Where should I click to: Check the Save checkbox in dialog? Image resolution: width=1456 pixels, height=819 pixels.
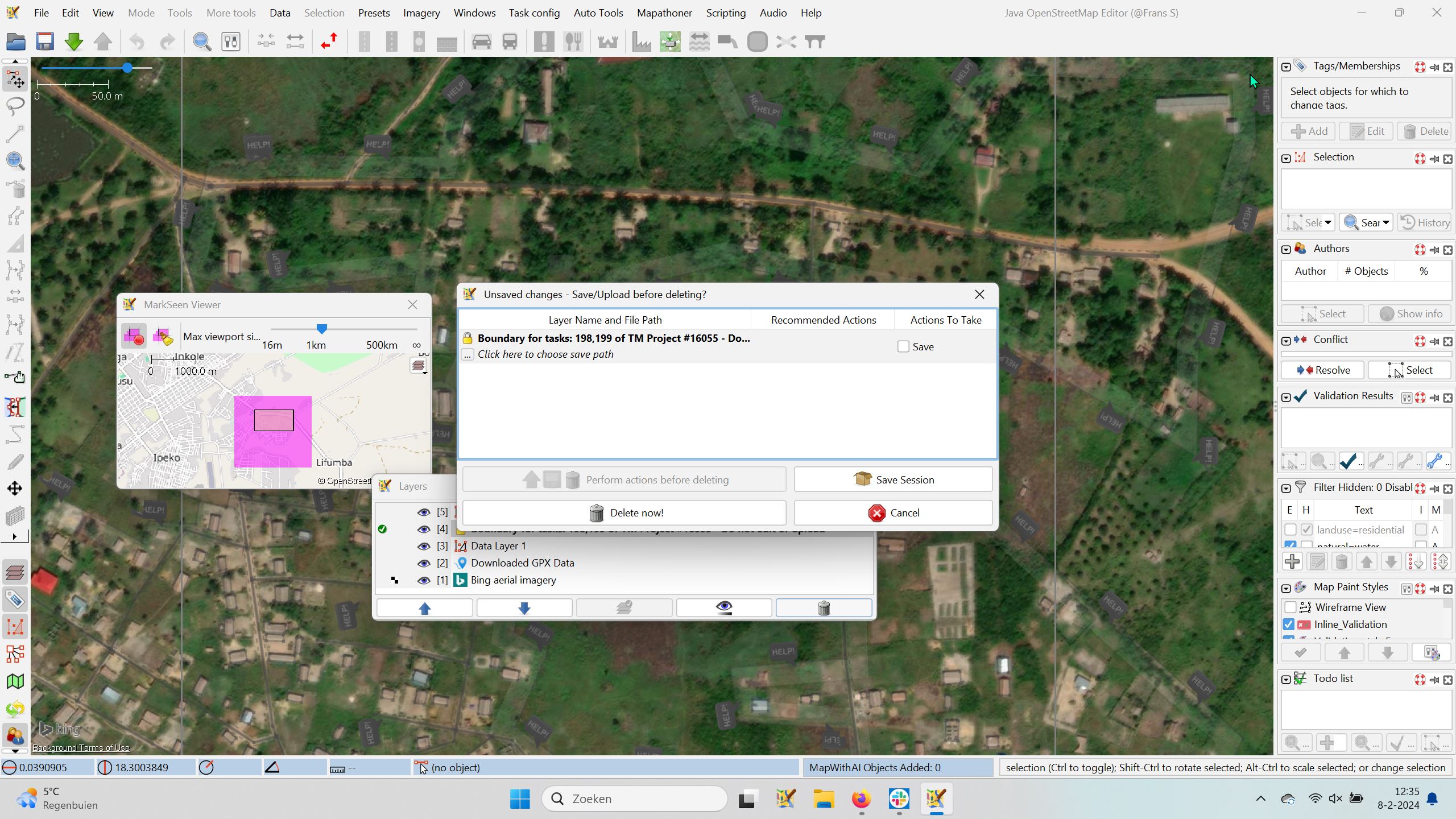click(903, 346)
